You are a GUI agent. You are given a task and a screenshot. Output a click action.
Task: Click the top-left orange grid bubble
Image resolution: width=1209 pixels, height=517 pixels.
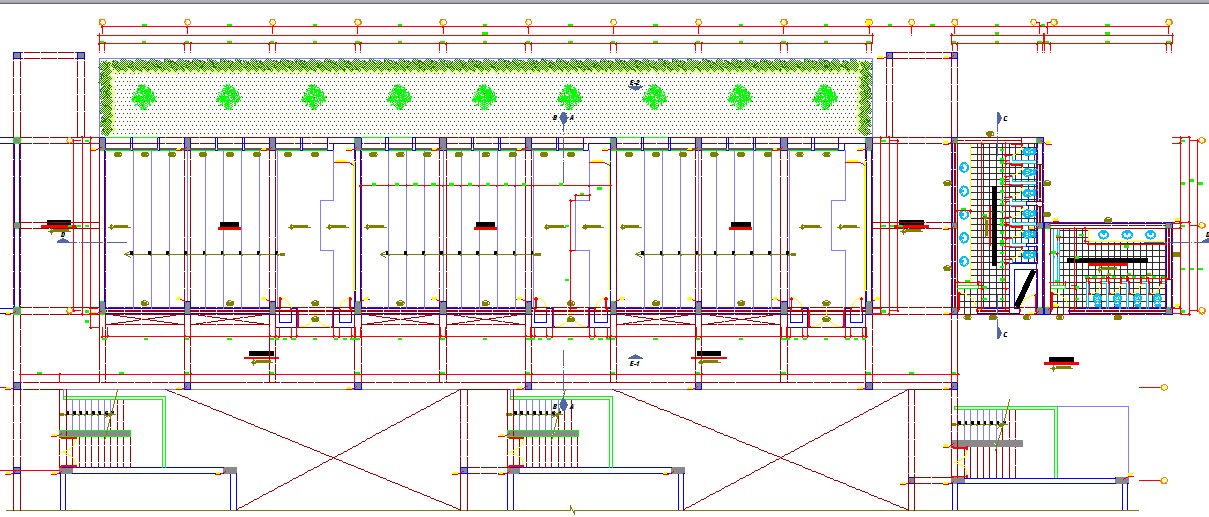[102, 21]
